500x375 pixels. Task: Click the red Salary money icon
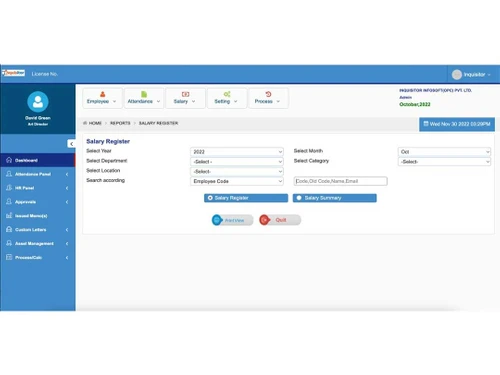[185, 94]
